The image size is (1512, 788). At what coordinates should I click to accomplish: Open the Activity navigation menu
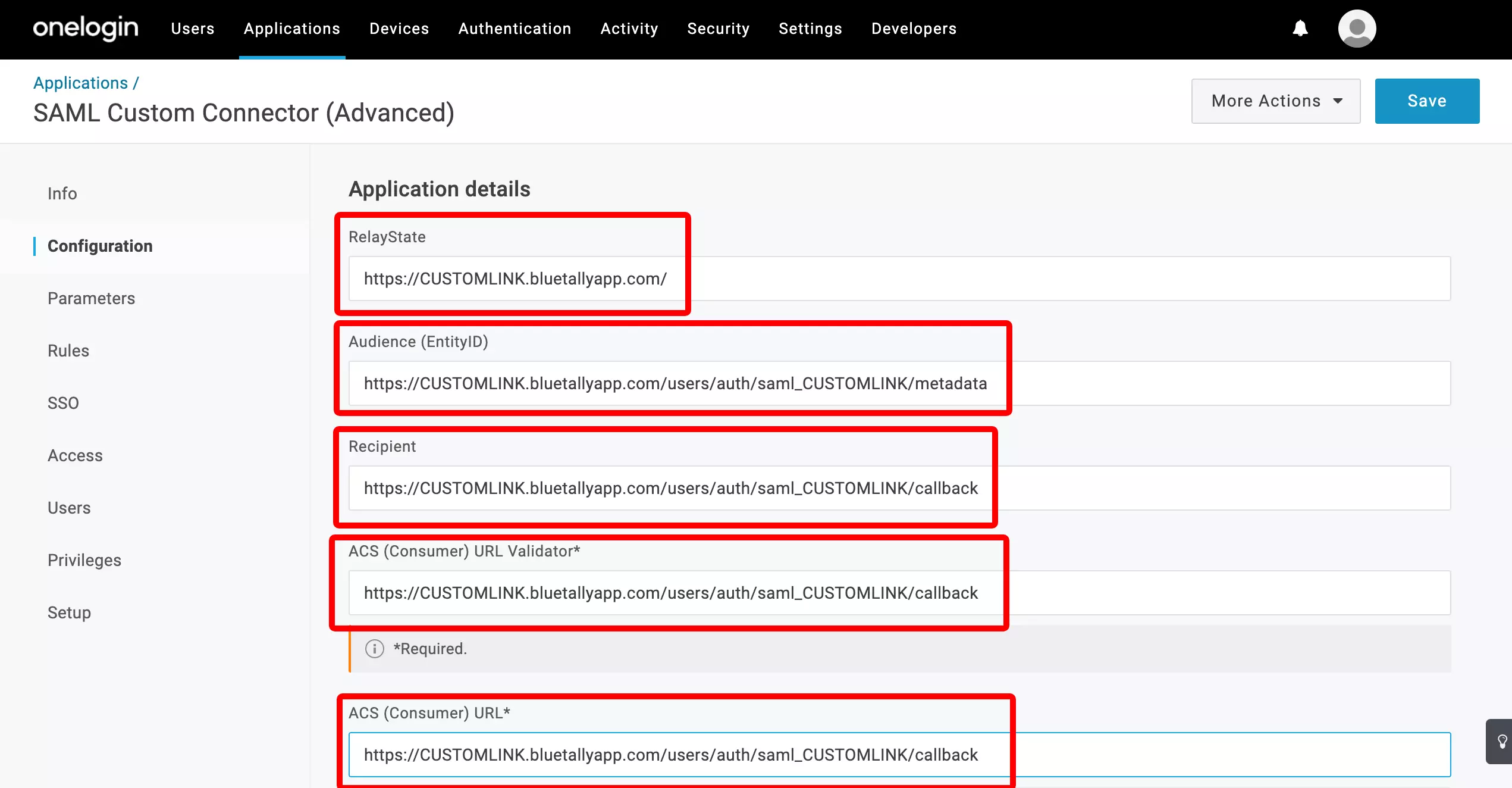click(629, 29)
